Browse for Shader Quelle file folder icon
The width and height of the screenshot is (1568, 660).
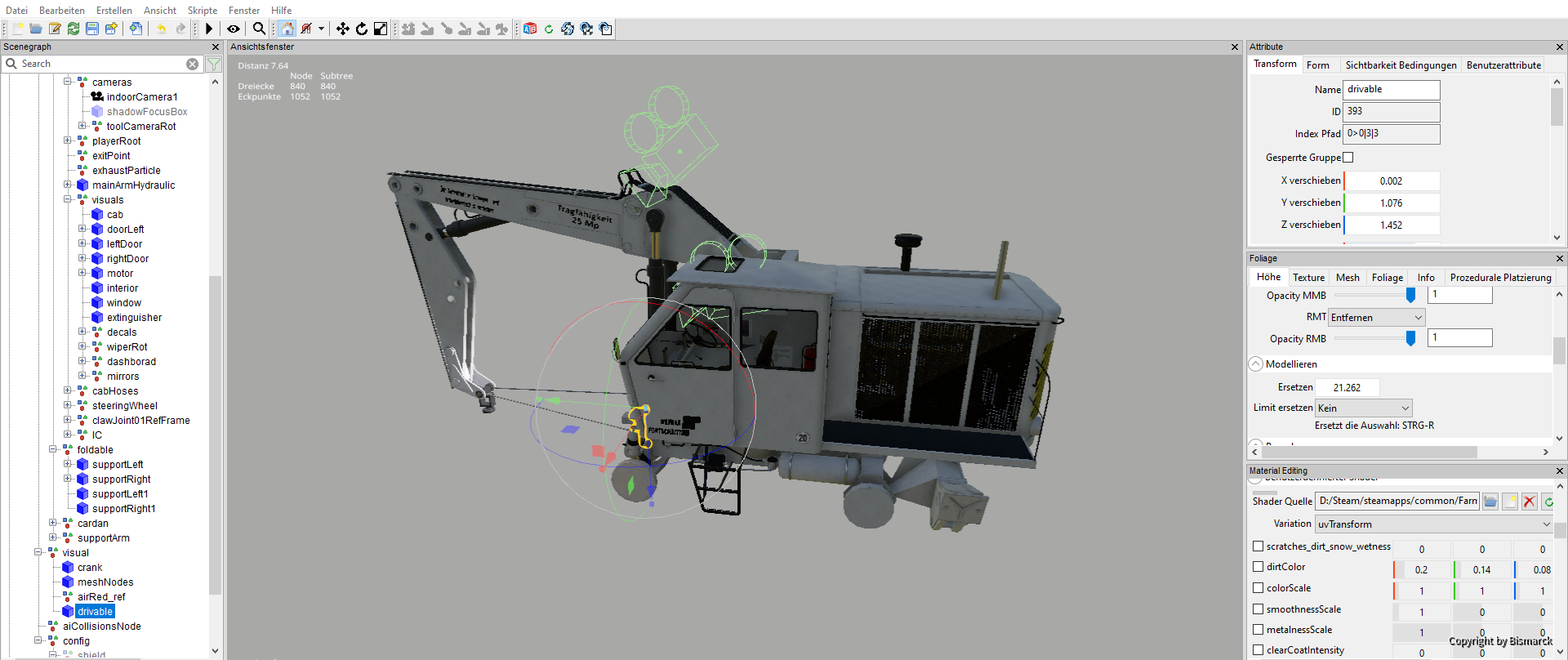point(1490,502)
